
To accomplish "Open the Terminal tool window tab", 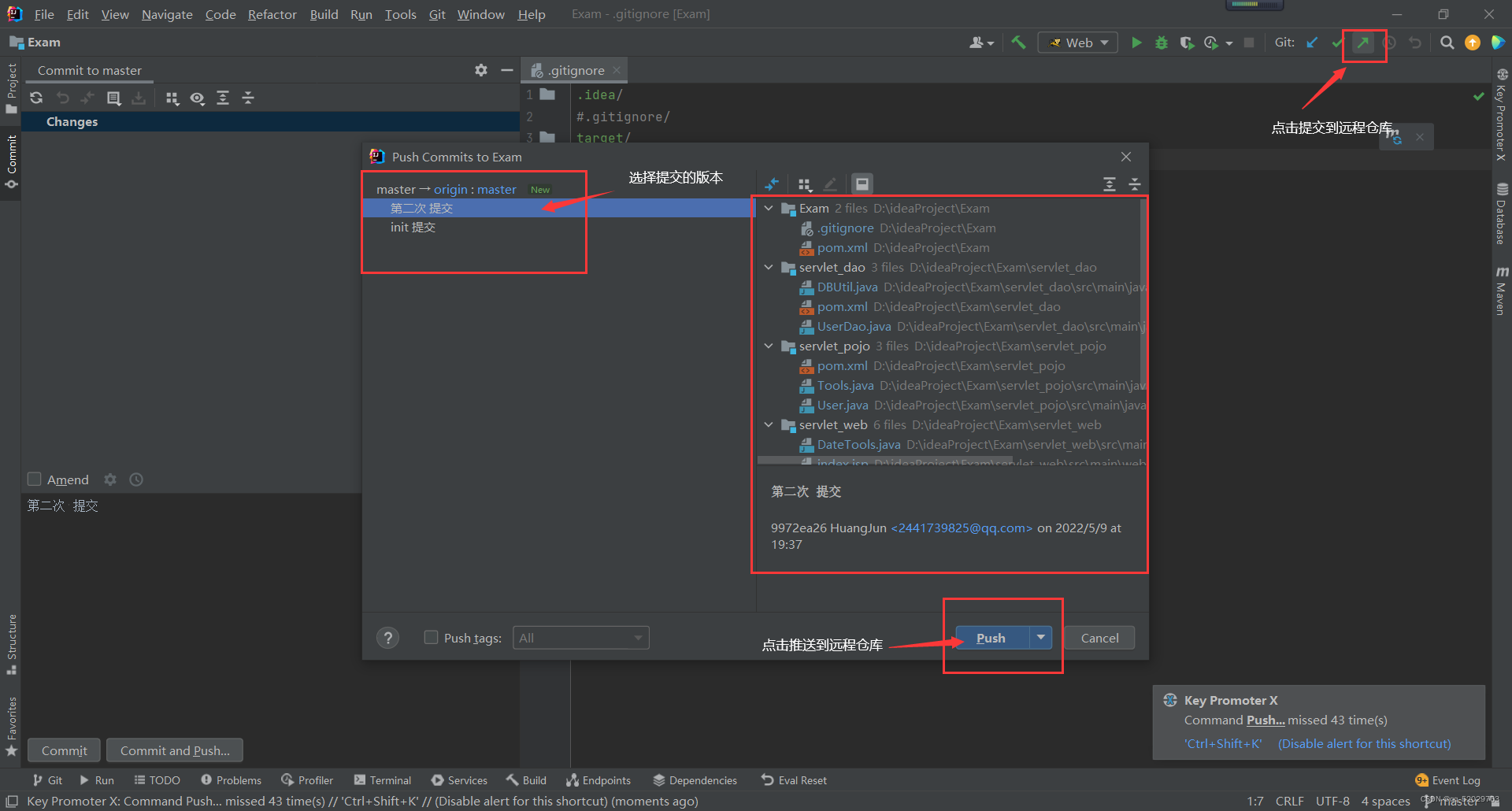I will tap(383, 780).
